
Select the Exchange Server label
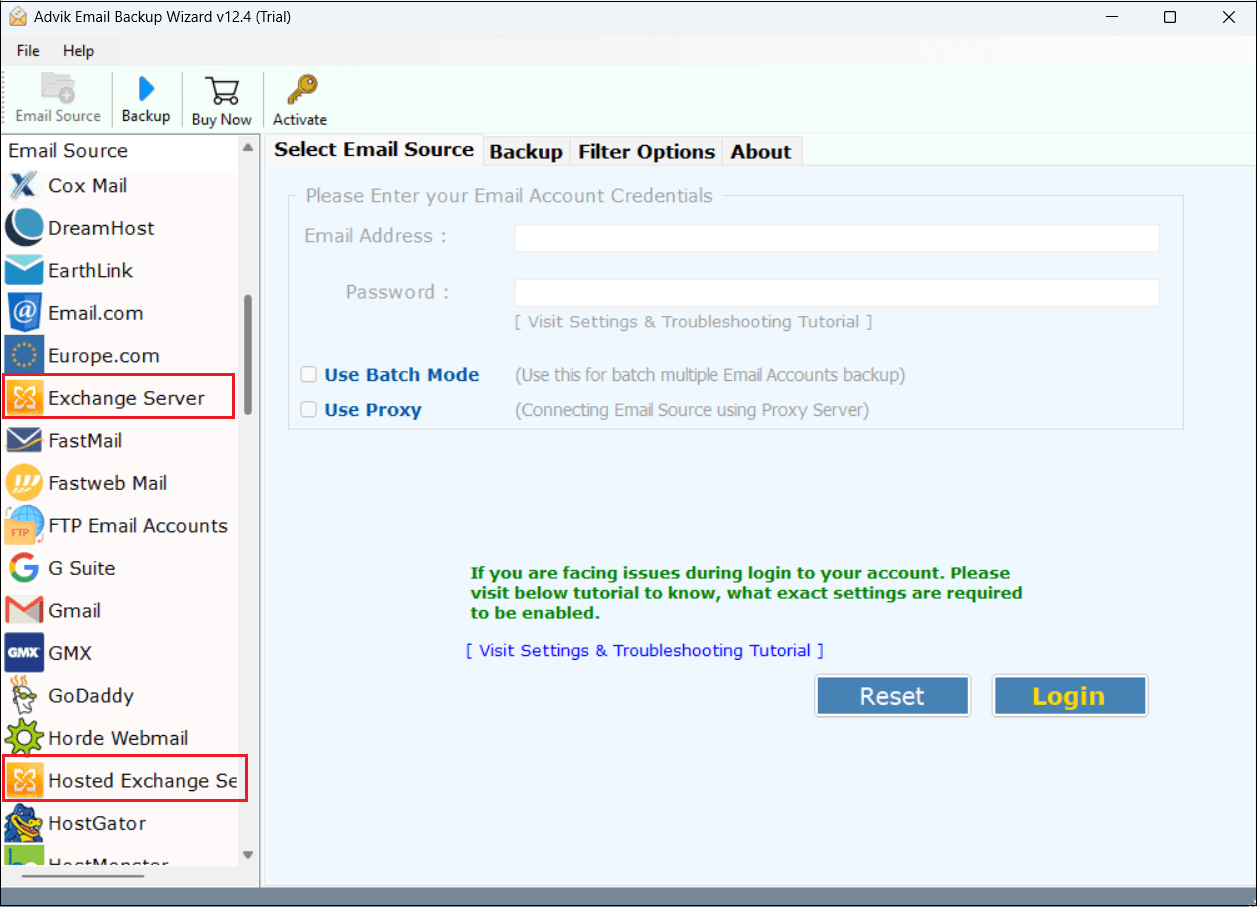coord(126,398)
